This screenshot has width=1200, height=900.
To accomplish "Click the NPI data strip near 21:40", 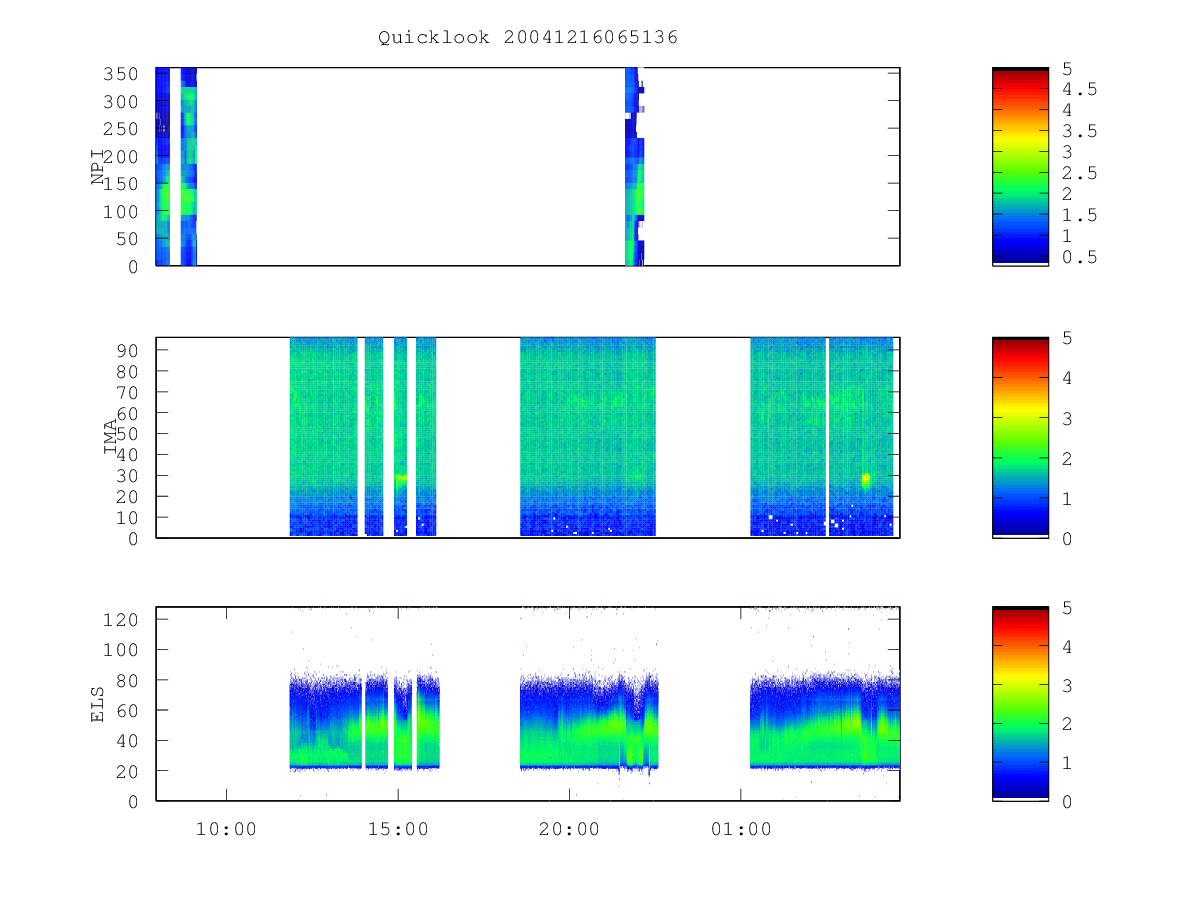I will (634, 167).
